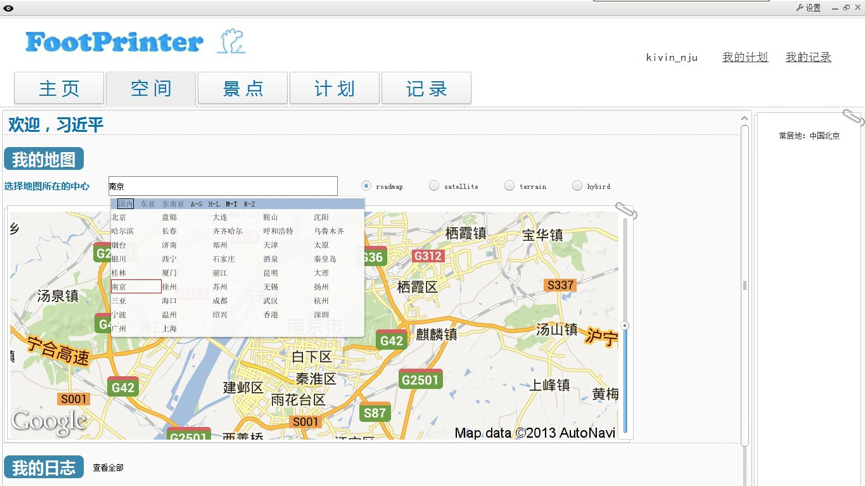Viewport: 865px width, 486px height.
Task: Choose 广州 from the city list
Action: 119,328
